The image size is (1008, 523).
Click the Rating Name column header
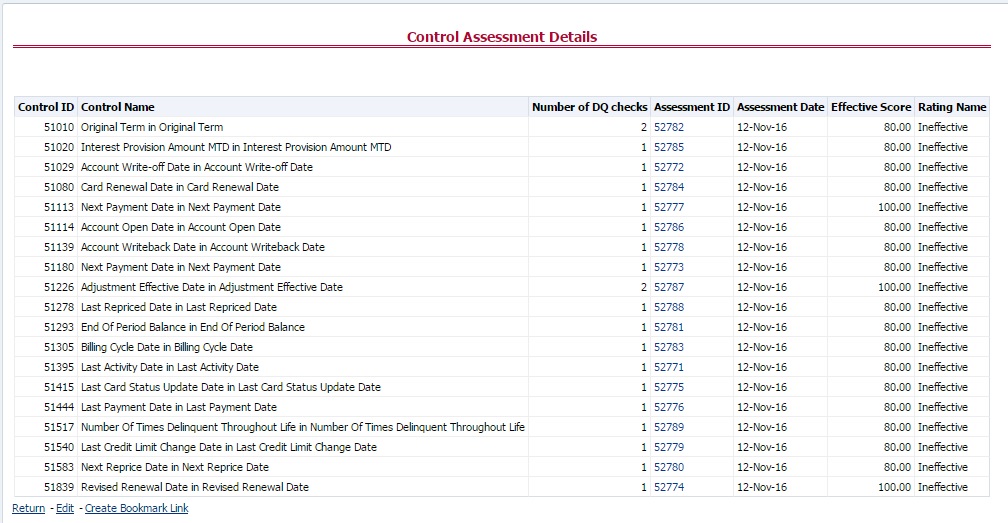952,107
